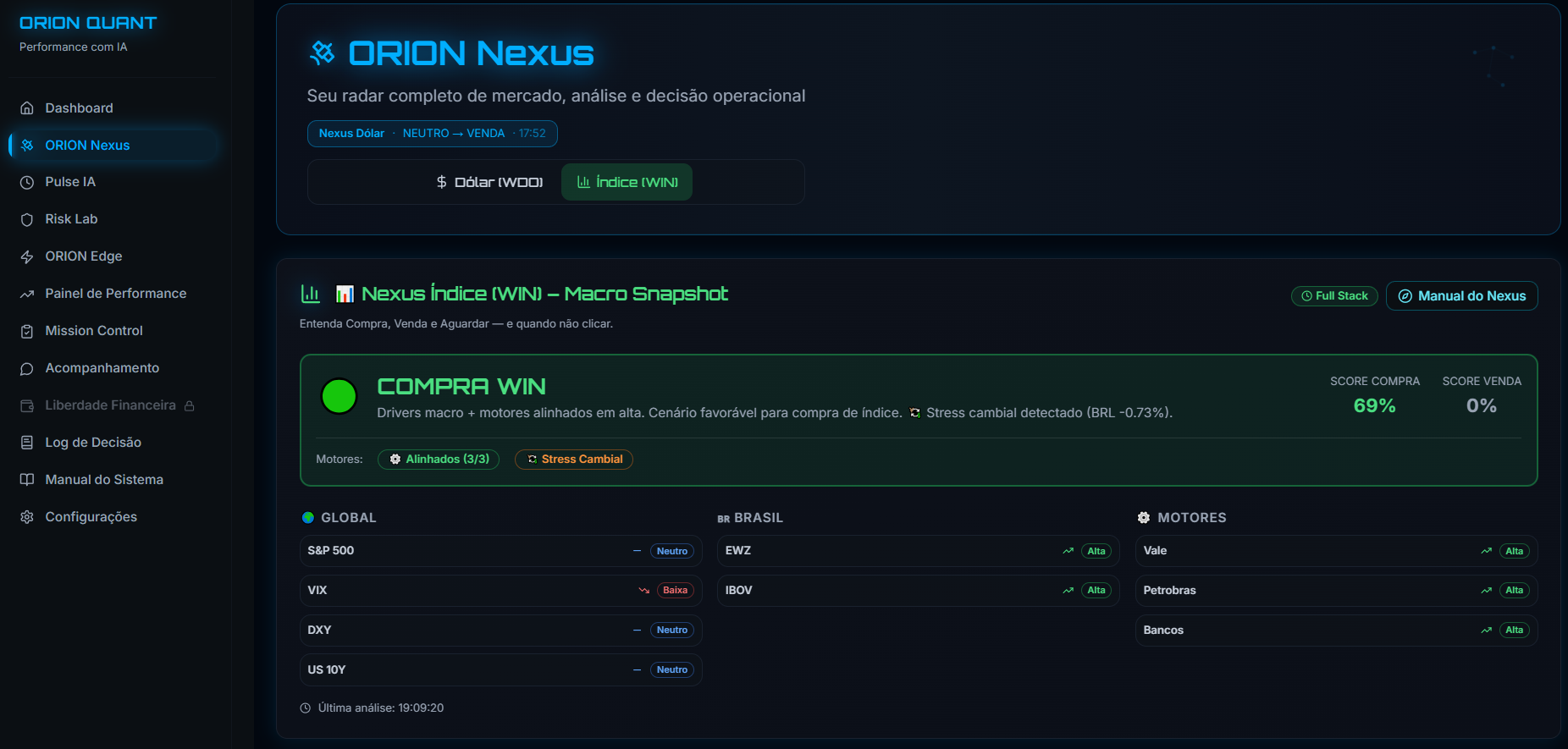
Task: Click the Log de Decisão document icon
Action: click(27, 443)
